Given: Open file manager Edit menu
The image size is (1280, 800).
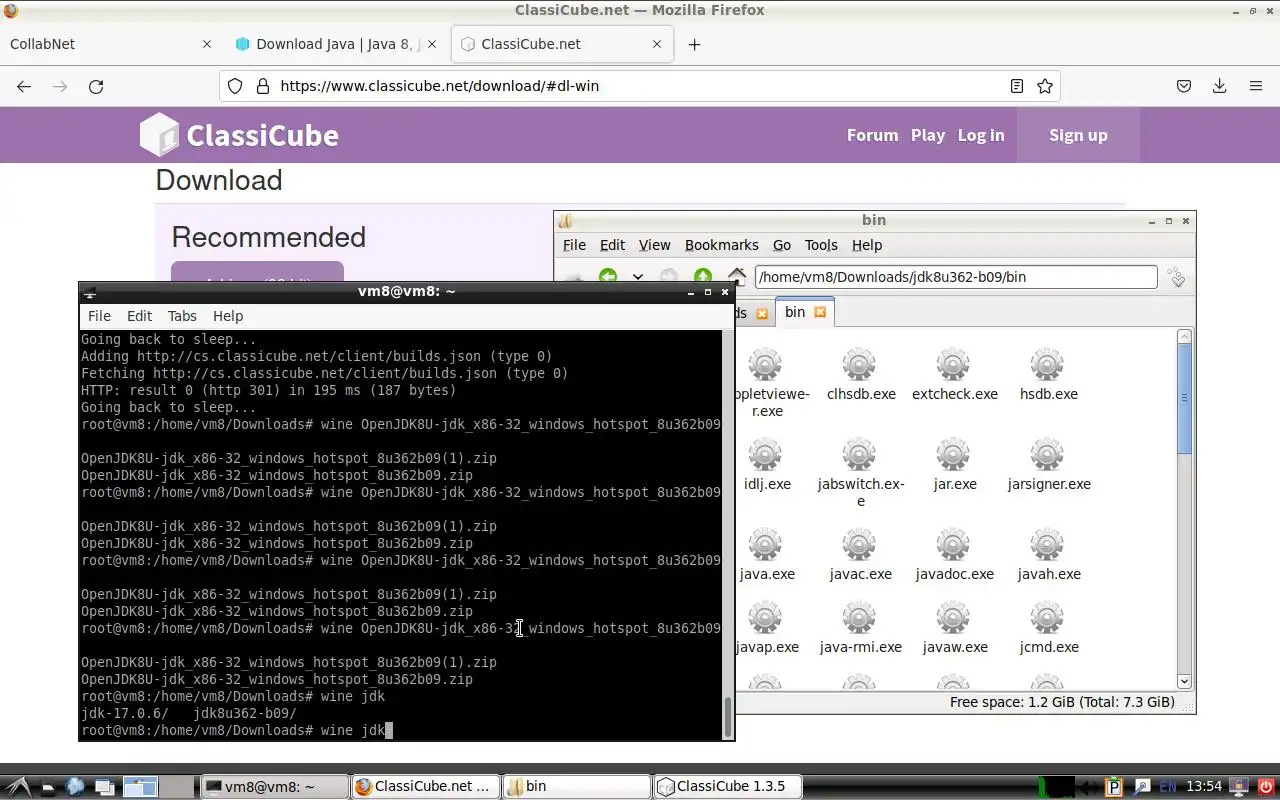Looking at the screenshot, I should pyautogui.click(x=612, y=245).
